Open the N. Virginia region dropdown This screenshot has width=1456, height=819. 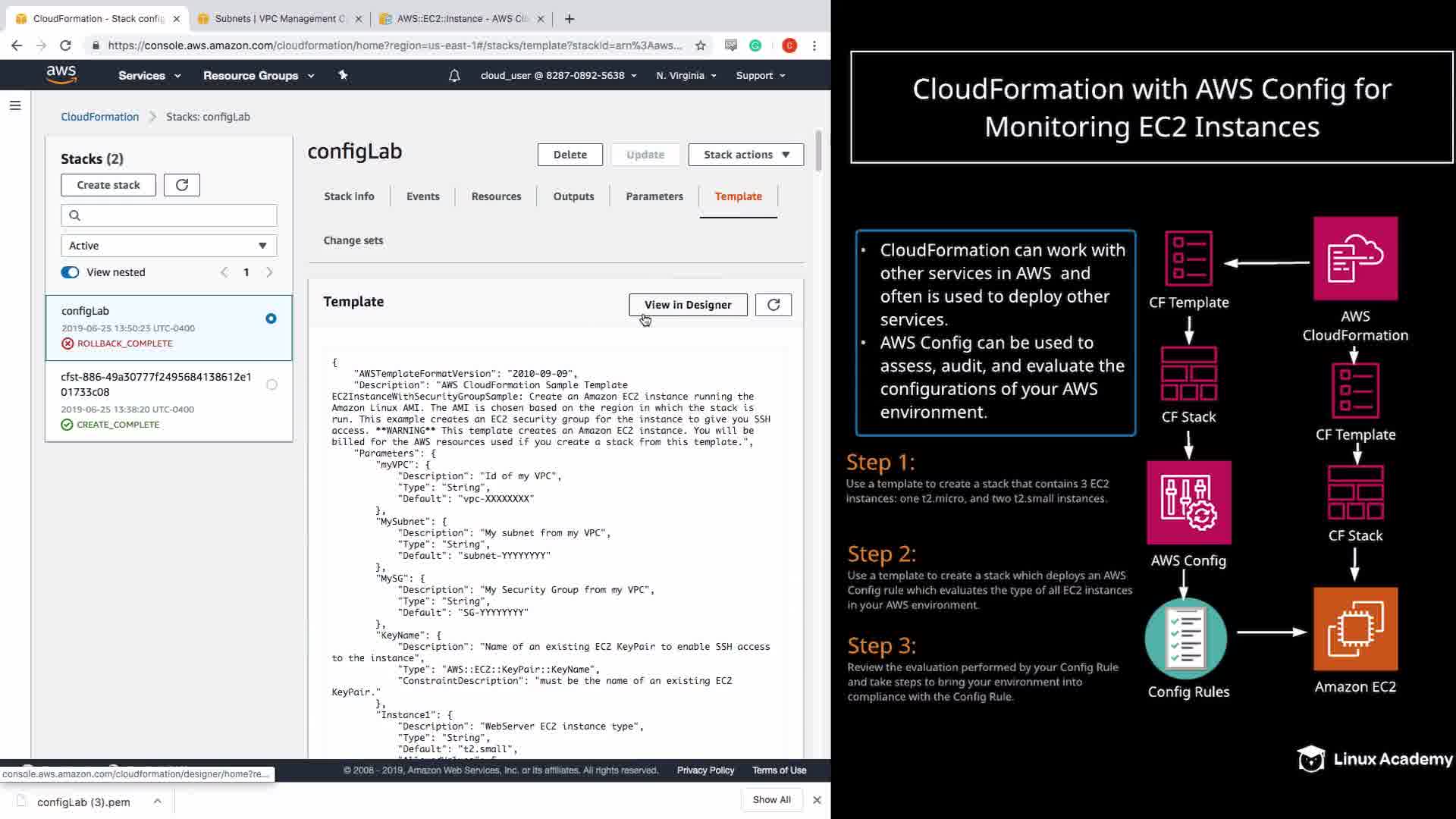click(686, 76)
